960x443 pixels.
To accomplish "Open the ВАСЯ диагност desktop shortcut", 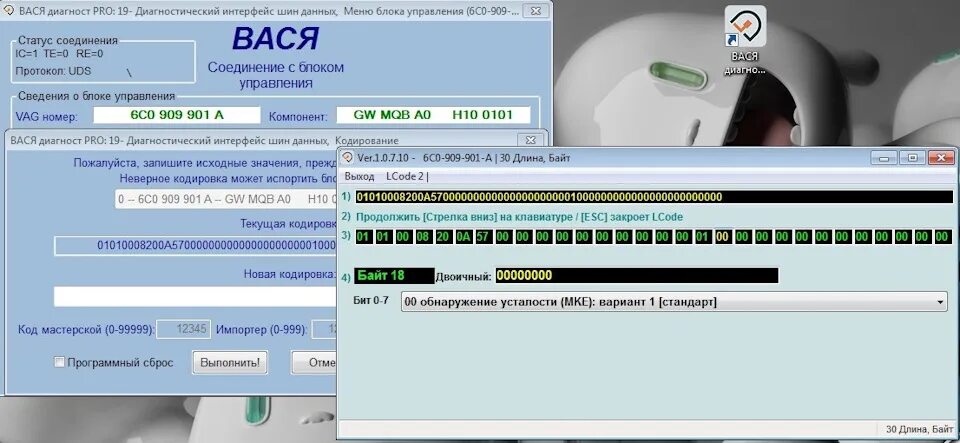I will pyautogui.click(x=744, y=41).
